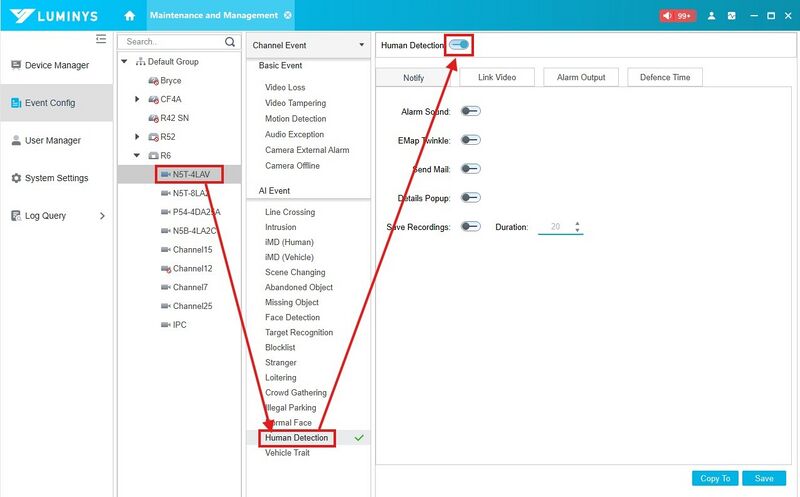The height and width of the screenshot is (497, 800).
Task: Switch to the Alarm Output tab
Action: tap(581, 77)
